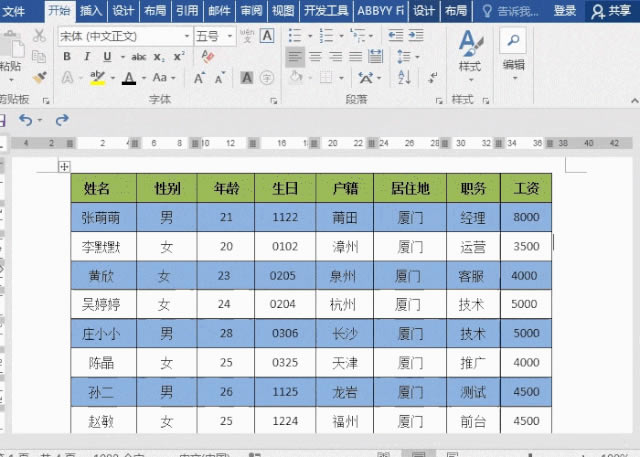Switch to the 视图 View tab
Viewport: 640px width, 457px height.
(283, 11)
